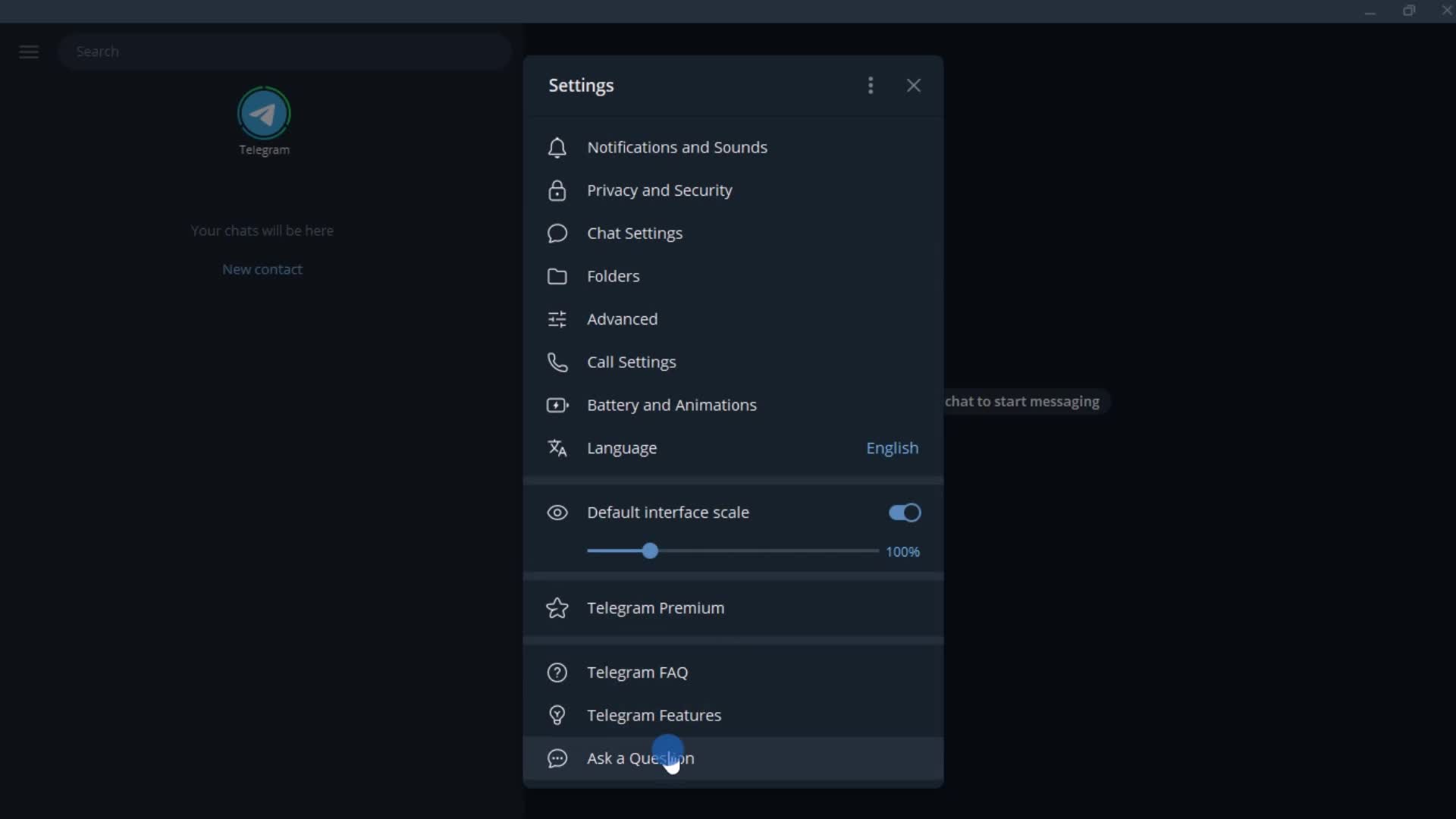The image size is (1456, 819).
Task: Open Call Settings
Action: (x=733, y=362)
